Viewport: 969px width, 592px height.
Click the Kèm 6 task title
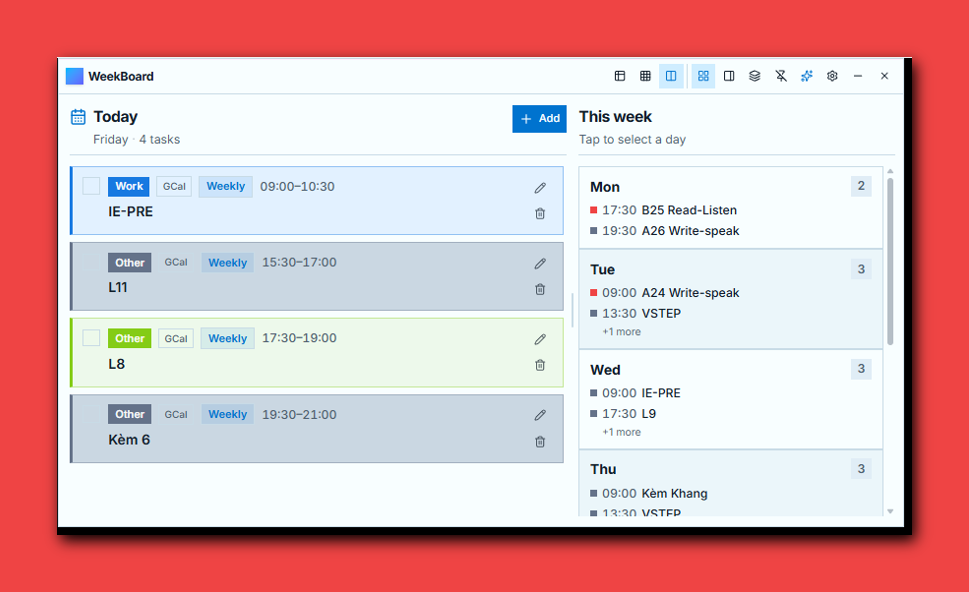[x=129, y=439]
